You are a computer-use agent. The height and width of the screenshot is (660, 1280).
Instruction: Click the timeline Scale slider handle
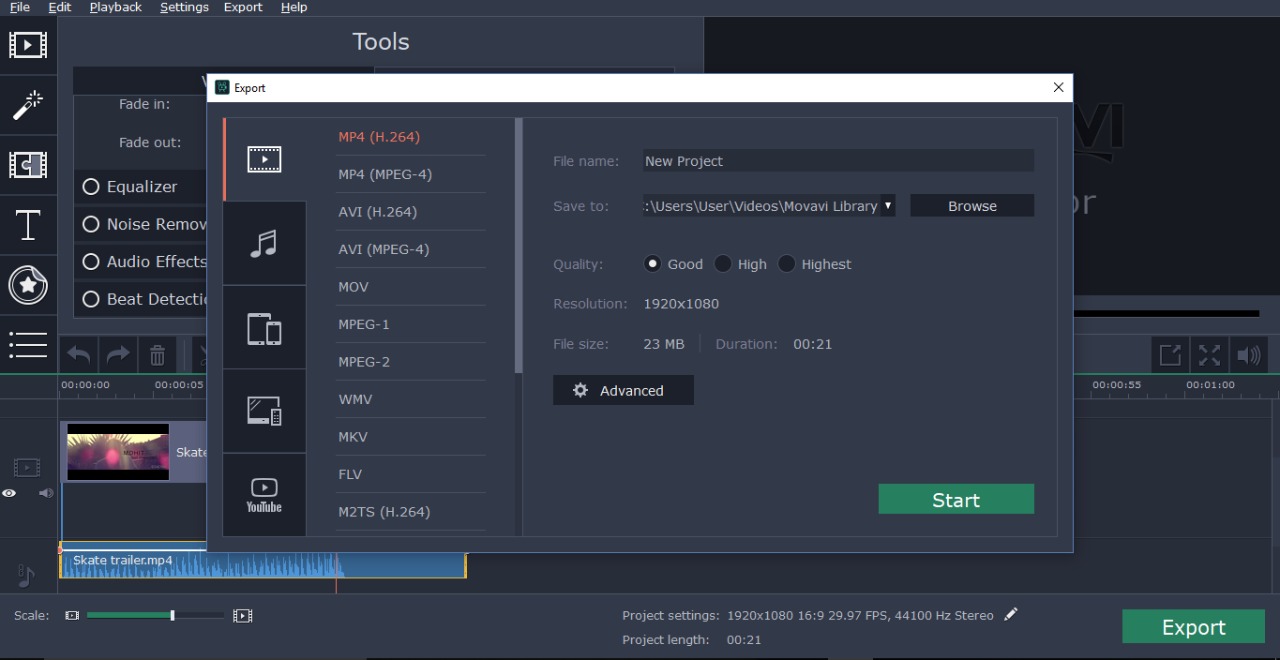172,615
